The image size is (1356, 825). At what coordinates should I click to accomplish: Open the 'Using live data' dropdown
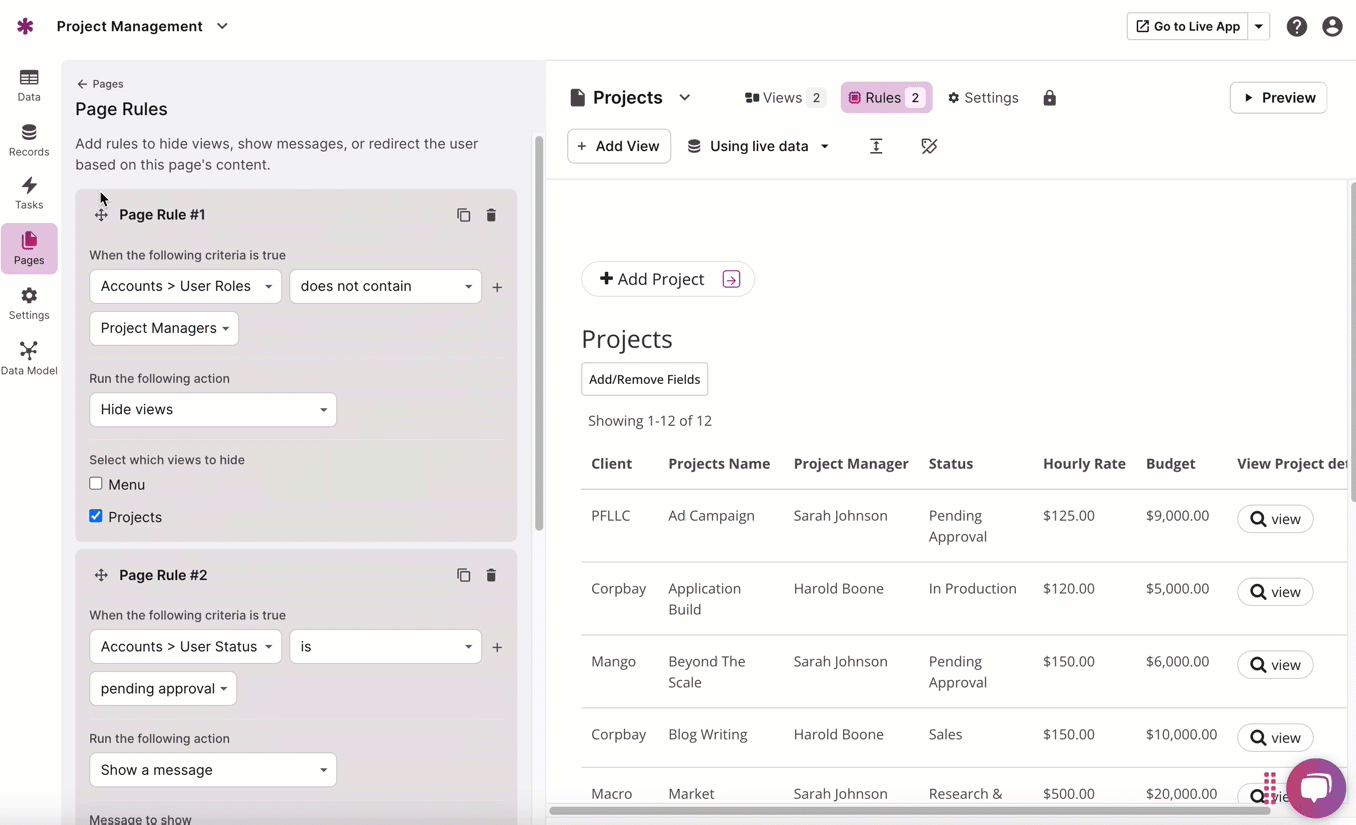click(758, 146)
